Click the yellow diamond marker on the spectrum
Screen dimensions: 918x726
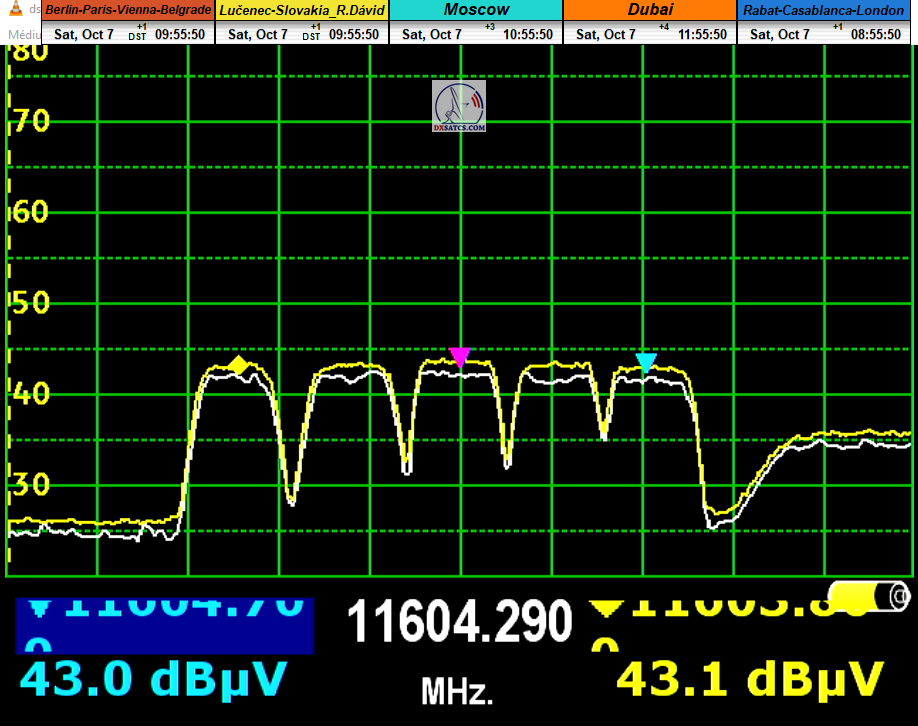[x=238, y=365]
